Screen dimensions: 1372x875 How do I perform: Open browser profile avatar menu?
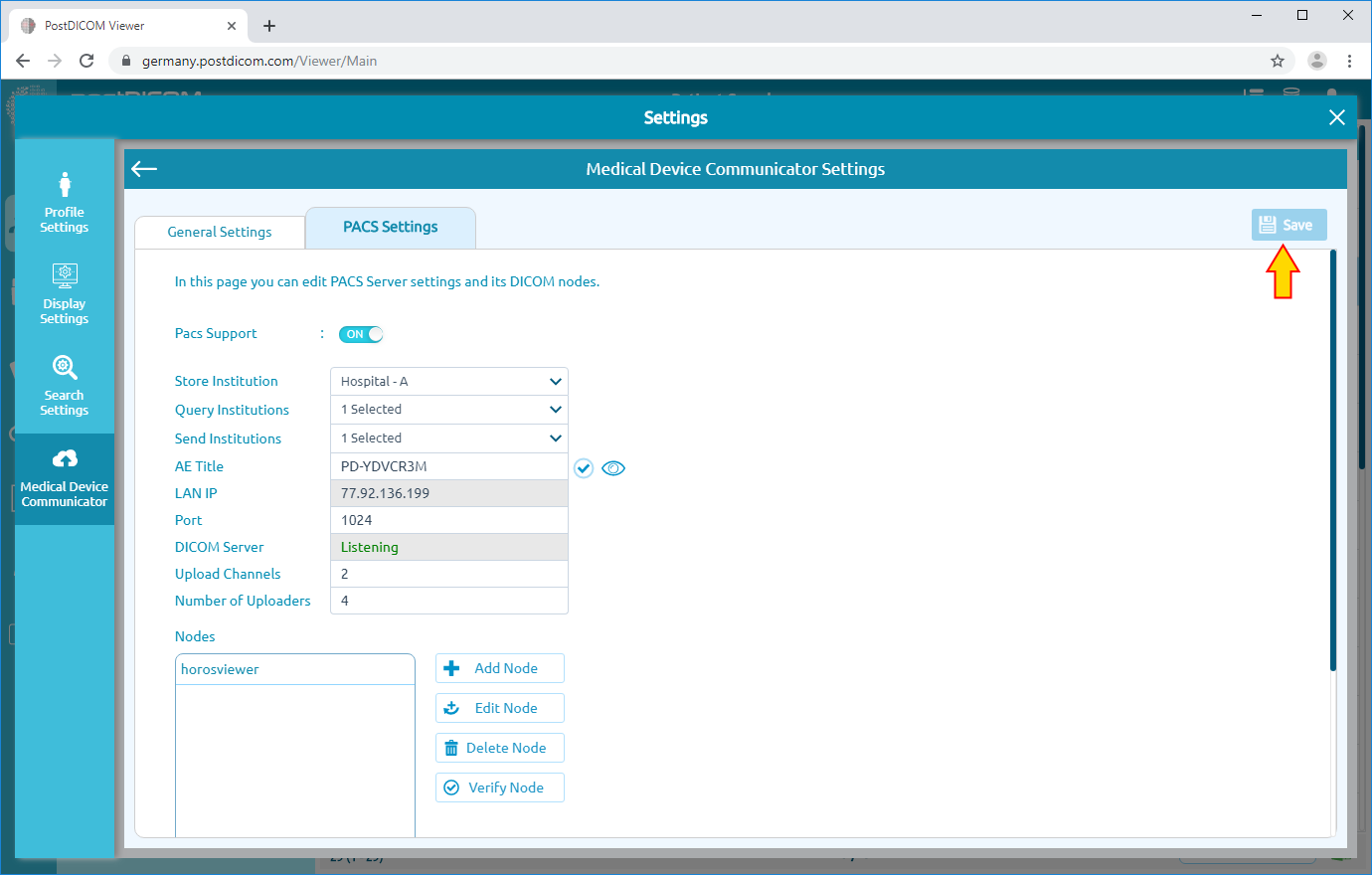1317,61
